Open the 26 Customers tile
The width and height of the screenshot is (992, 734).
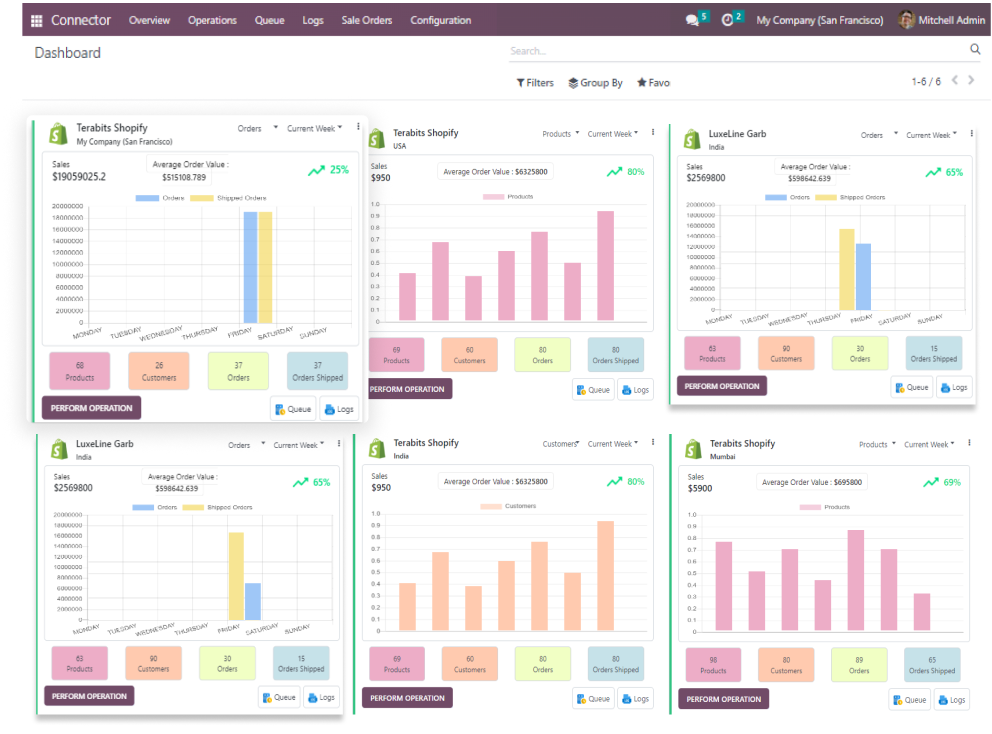pos(159,371)
